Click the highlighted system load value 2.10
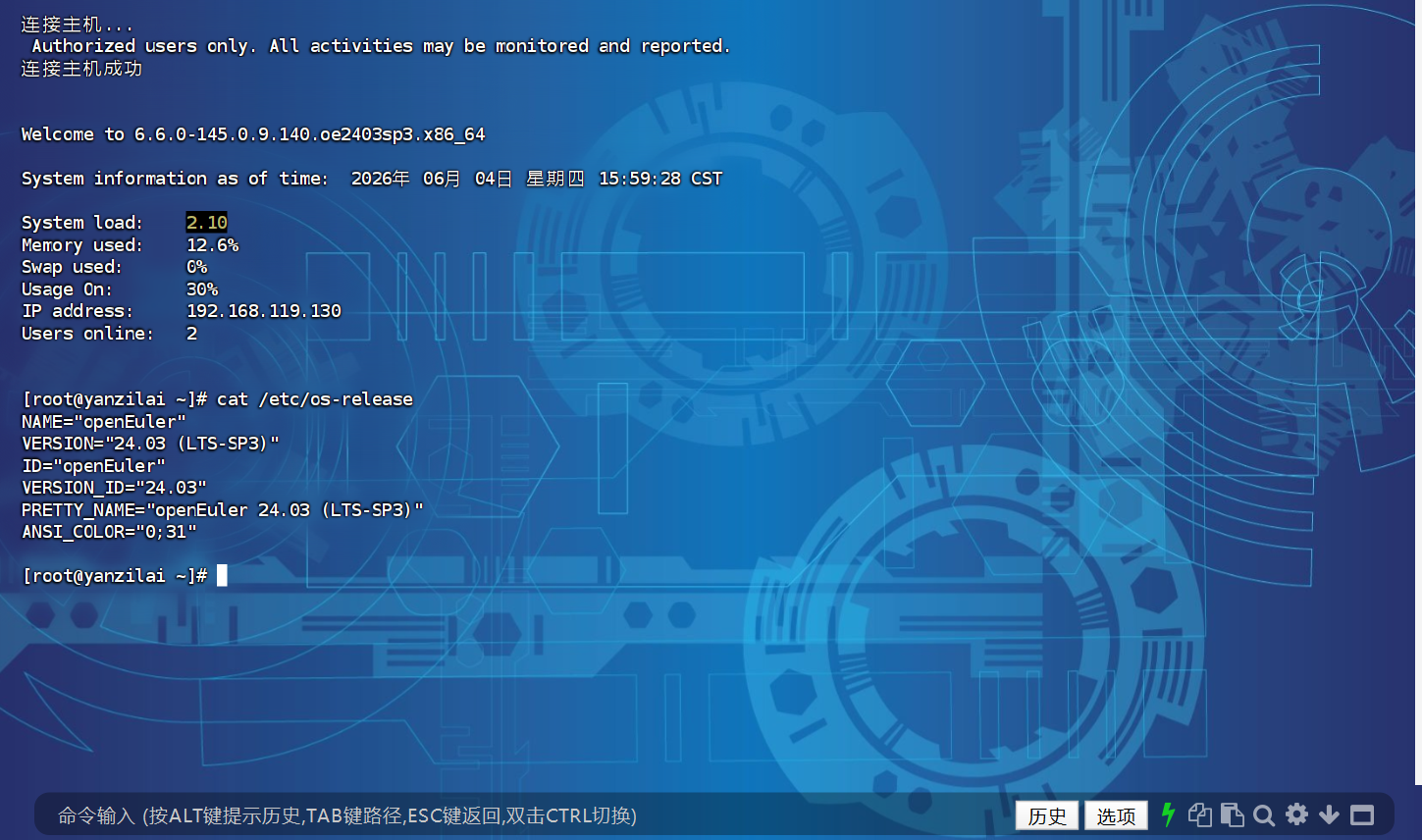The width and height of the screenshot is (1422, 840). tap(207, 223)
